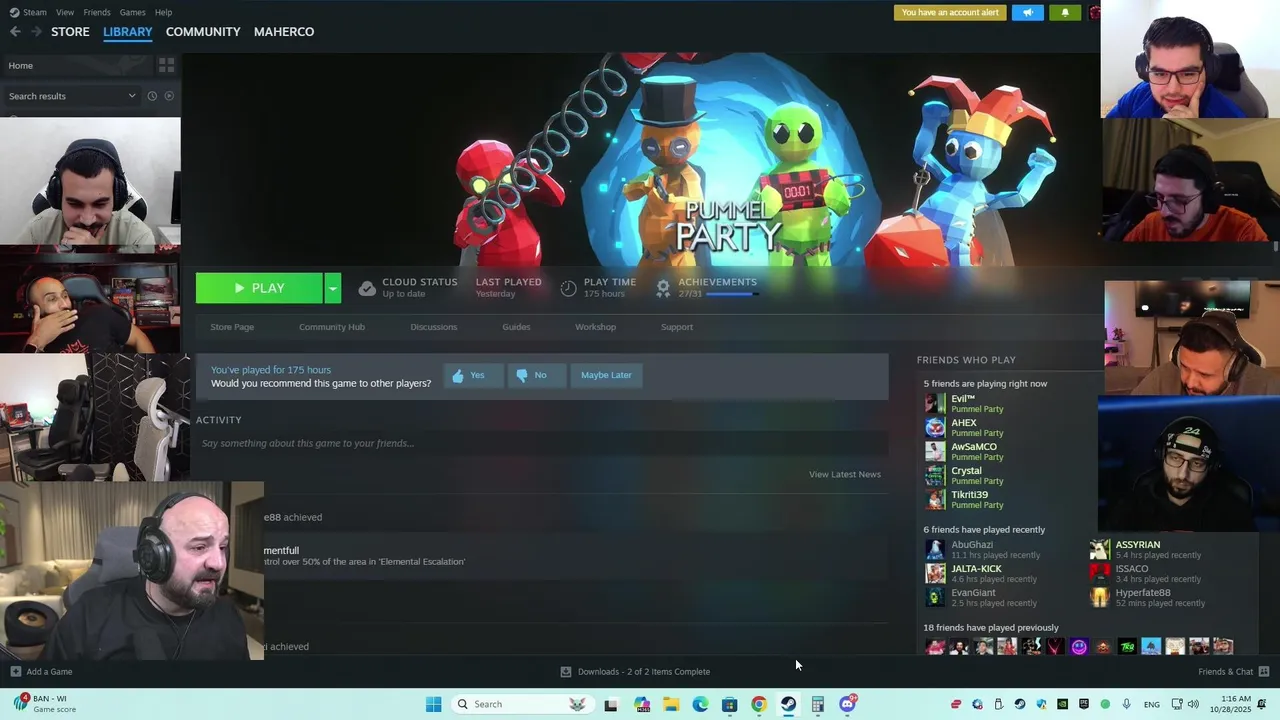This screenshot has width=1280, height=720.
Task: Open the Steam taskbar icon
Action: tap(788, 704)
